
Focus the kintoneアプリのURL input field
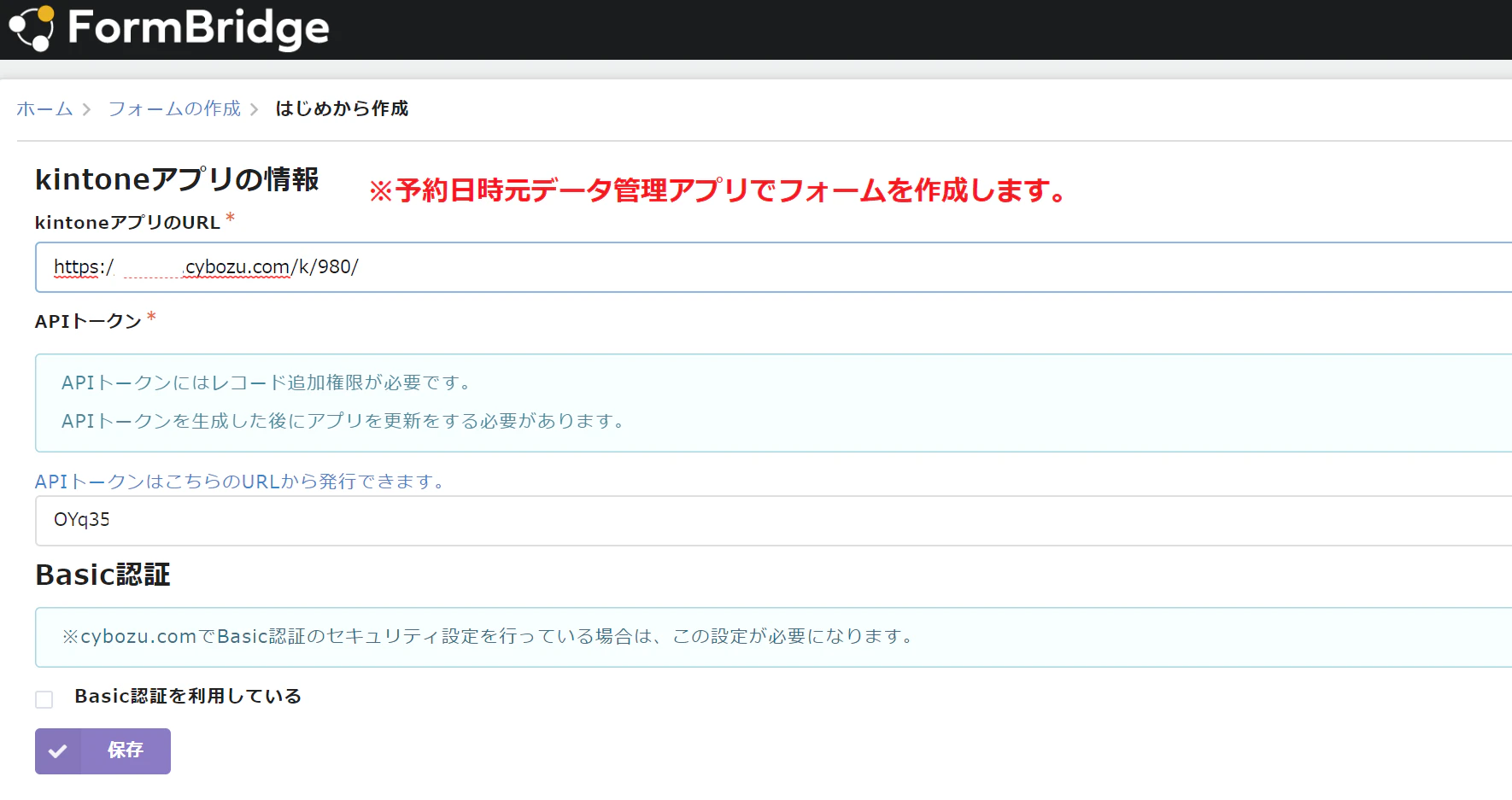(x=773, y=267)
